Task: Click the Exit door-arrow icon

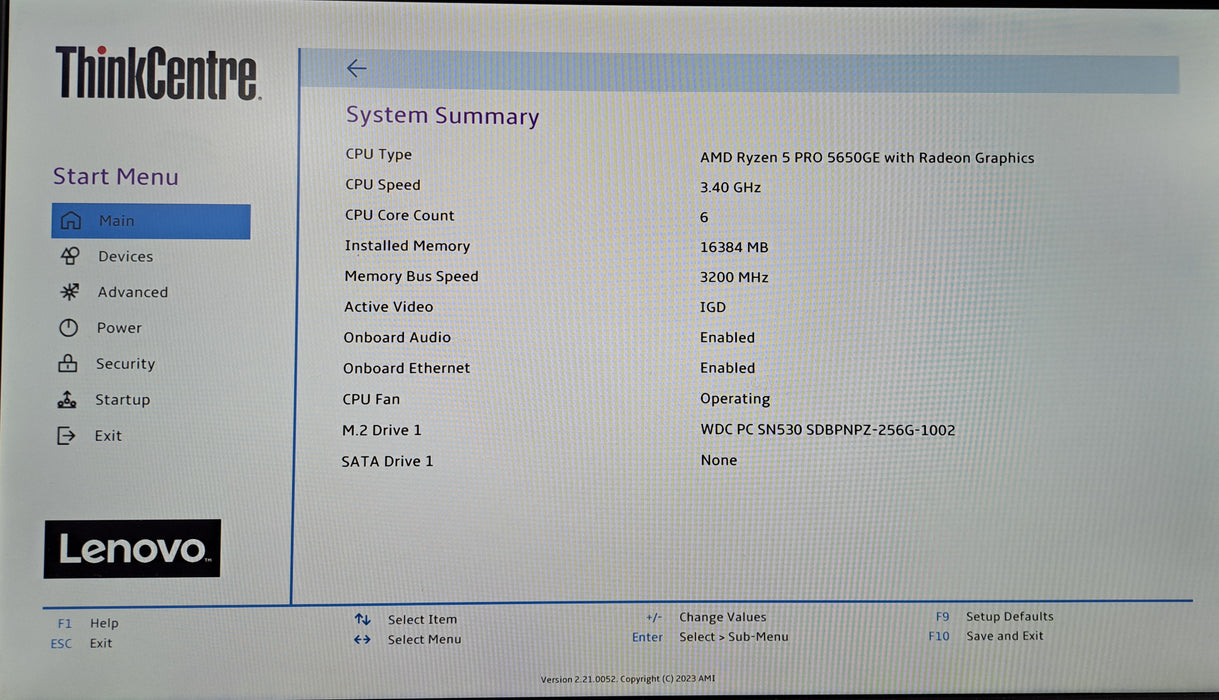Action: (66, 435)
